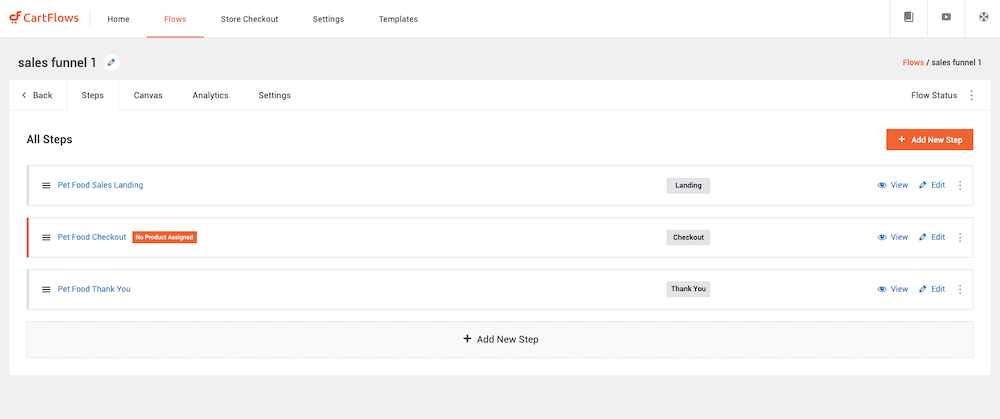Open more options for Landing step
The width and height of the screenshot is (1000, 419).
pos(960,186)
